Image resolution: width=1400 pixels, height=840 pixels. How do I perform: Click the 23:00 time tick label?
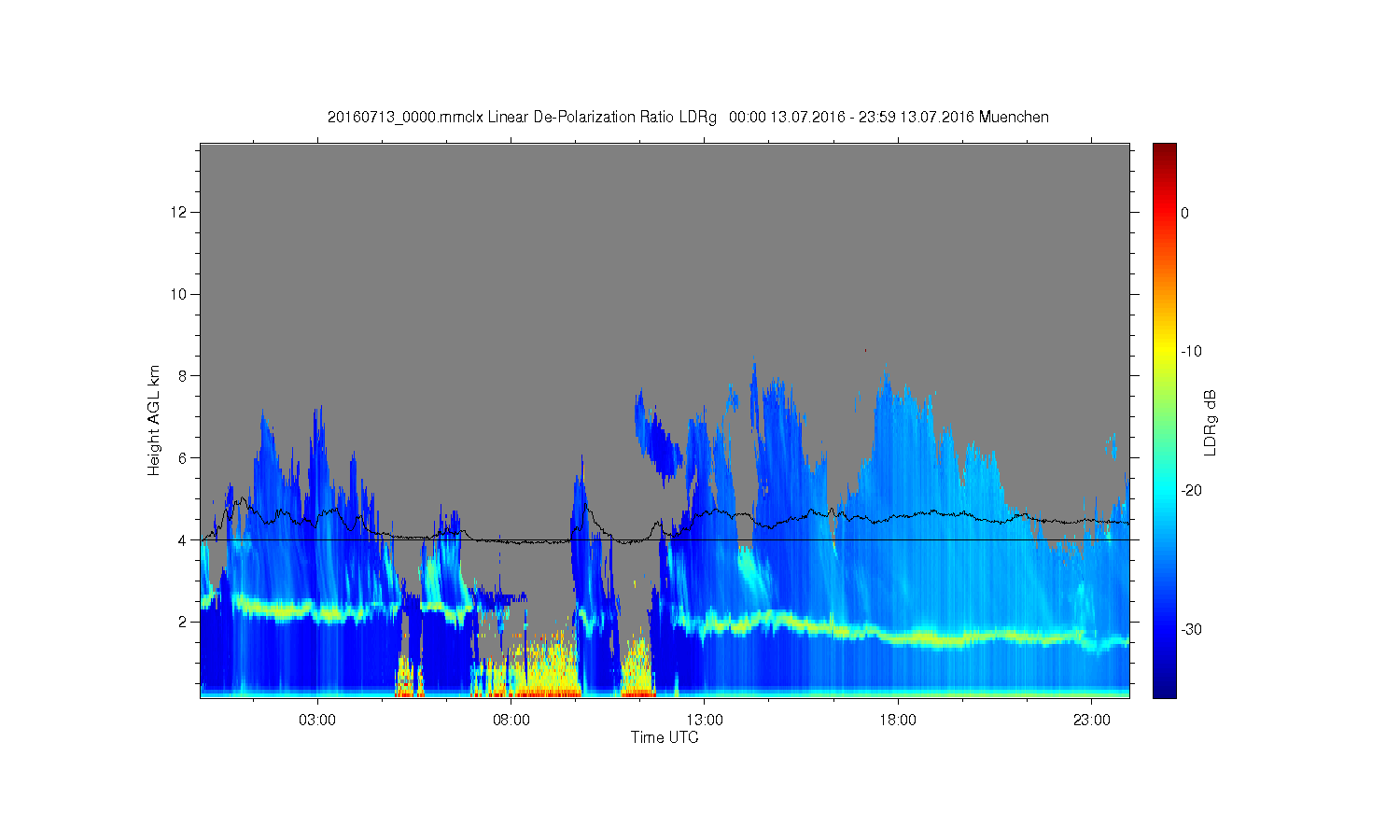(x=1092, y=721)
